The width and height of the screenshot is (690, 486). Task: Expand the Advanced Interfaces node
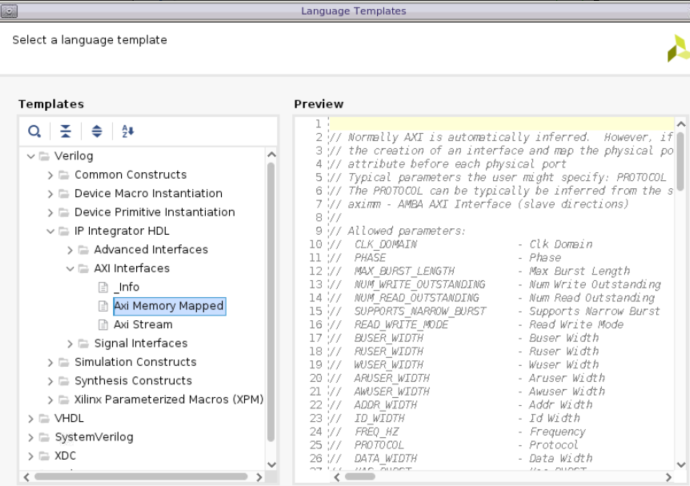point(70,250)
